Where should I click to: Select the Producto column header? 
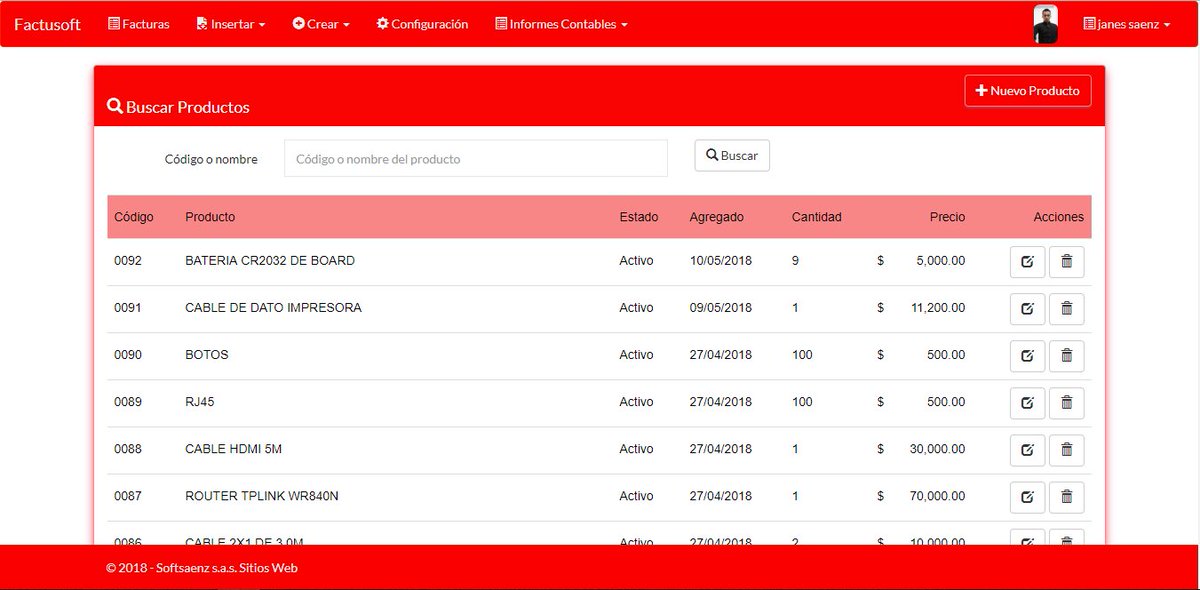(x=210, y=217)
